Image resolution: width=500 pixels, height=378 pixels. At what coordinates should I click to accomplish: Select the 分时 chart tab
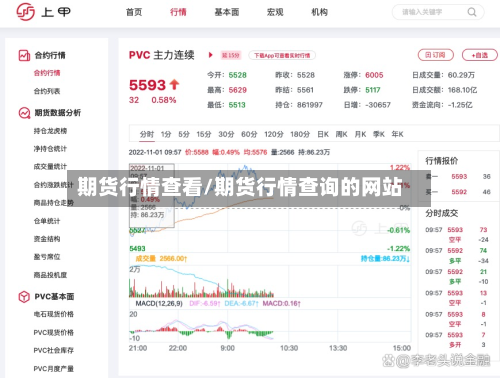(147, 134)
